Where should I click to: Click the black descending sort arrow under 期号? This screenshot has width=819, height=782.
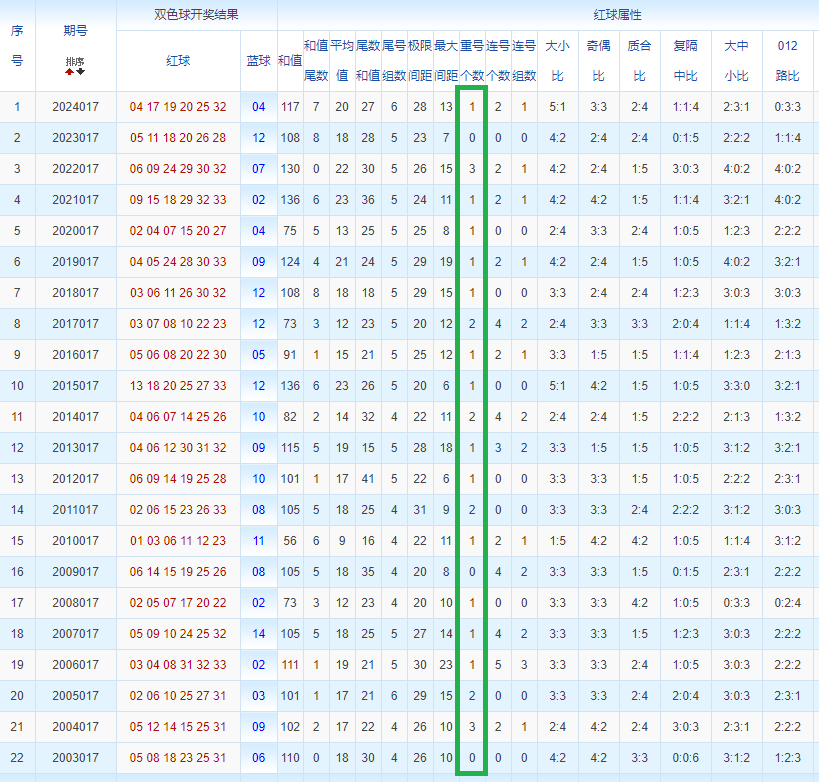coord(80,72)
